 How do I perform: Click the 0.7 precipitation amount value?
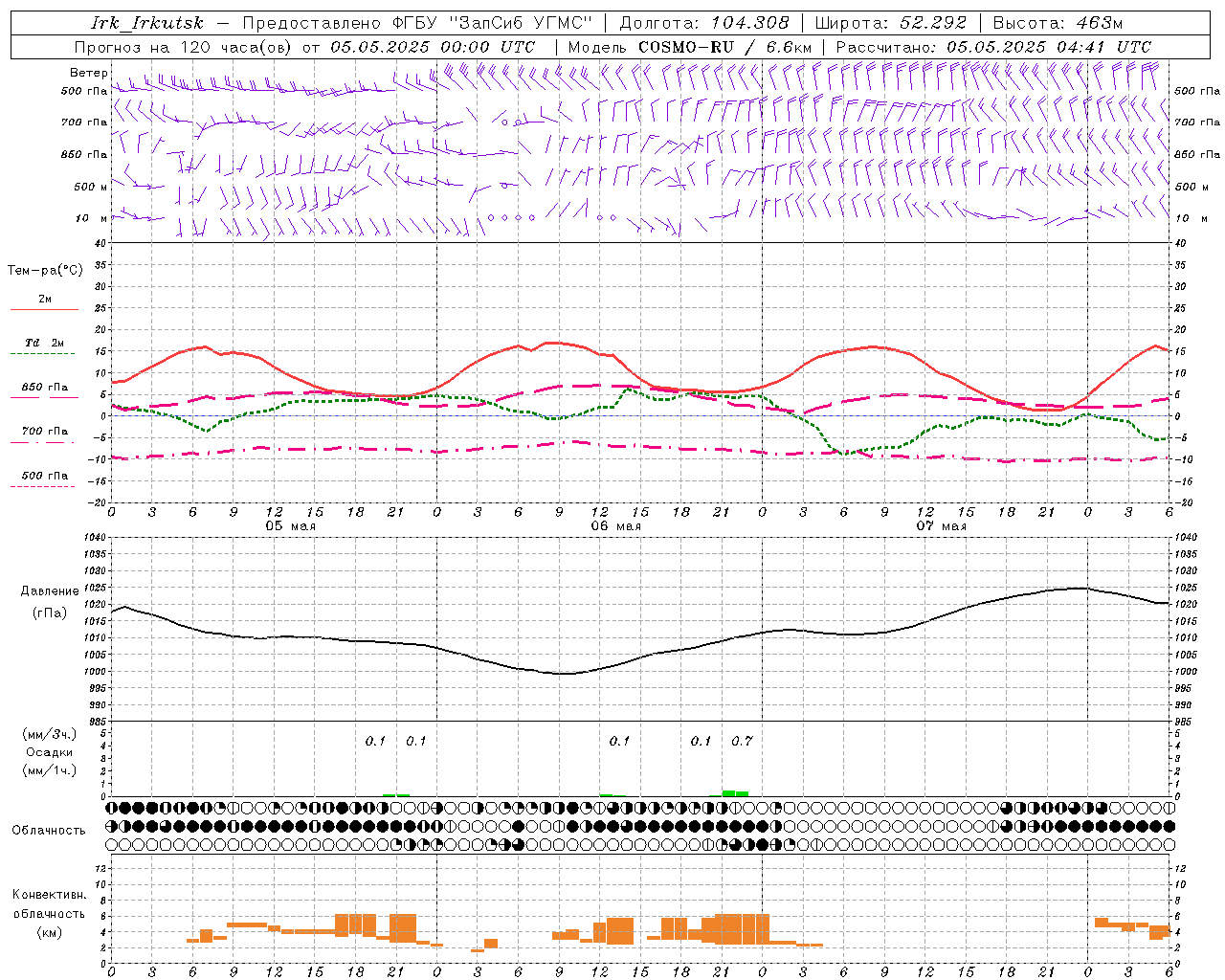[x=742, y=741]
